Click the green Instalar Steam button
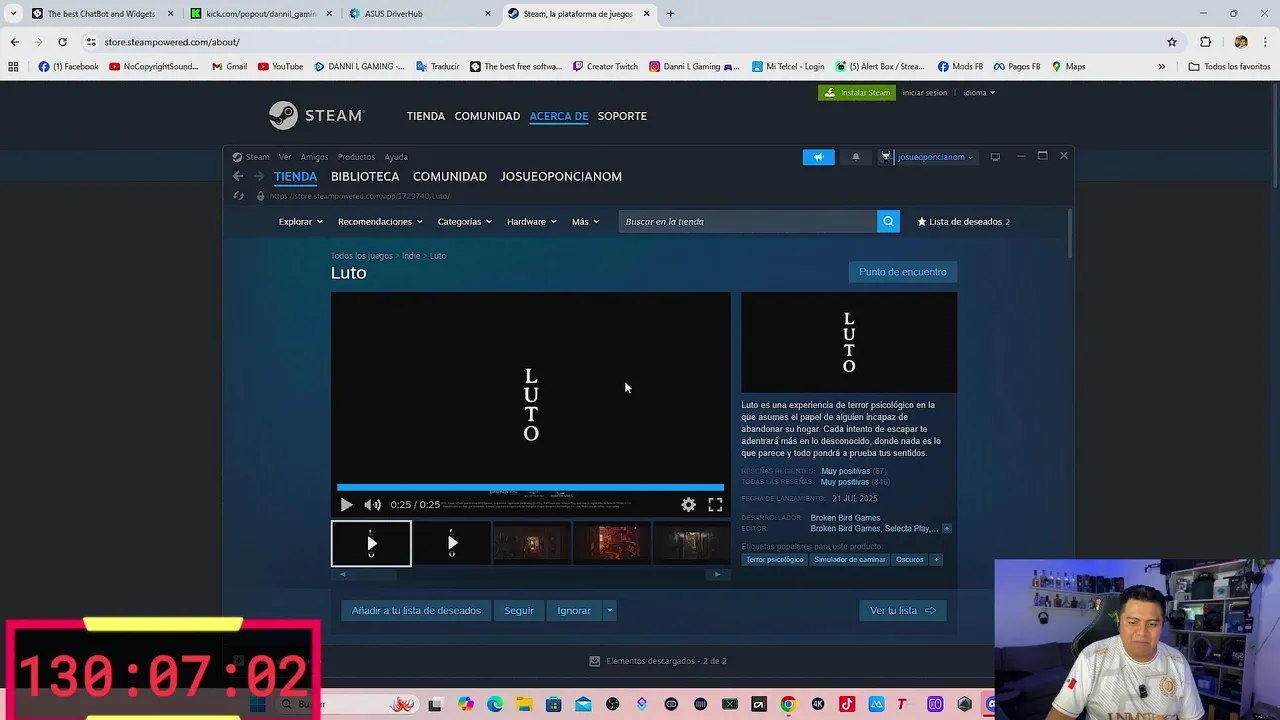Screen dimensions: 1280x720 pos(857,93)
